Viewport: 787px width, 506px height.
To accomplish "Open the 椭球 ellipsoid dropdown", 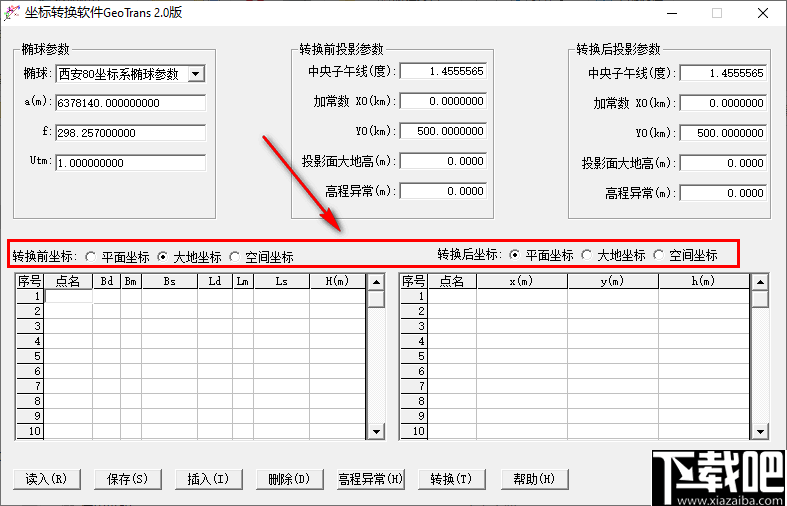I will [196, 74].
